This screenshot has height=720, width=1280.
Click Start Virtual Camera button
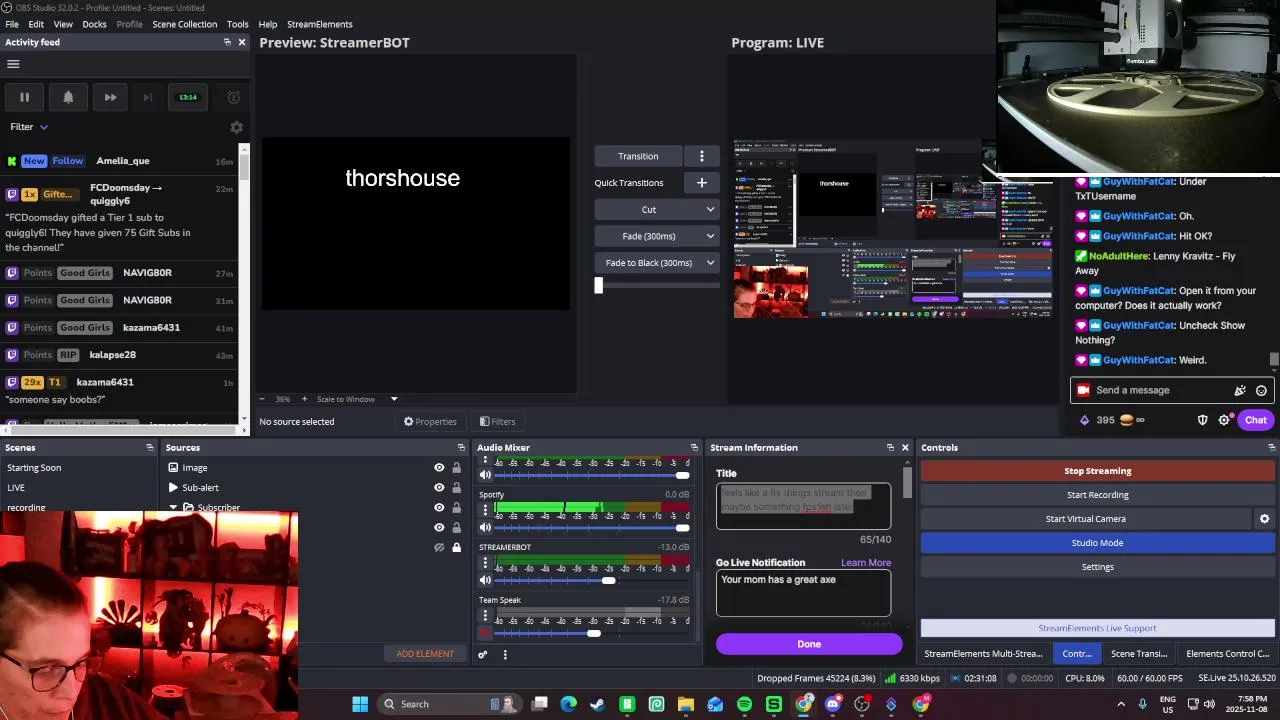1085,519
